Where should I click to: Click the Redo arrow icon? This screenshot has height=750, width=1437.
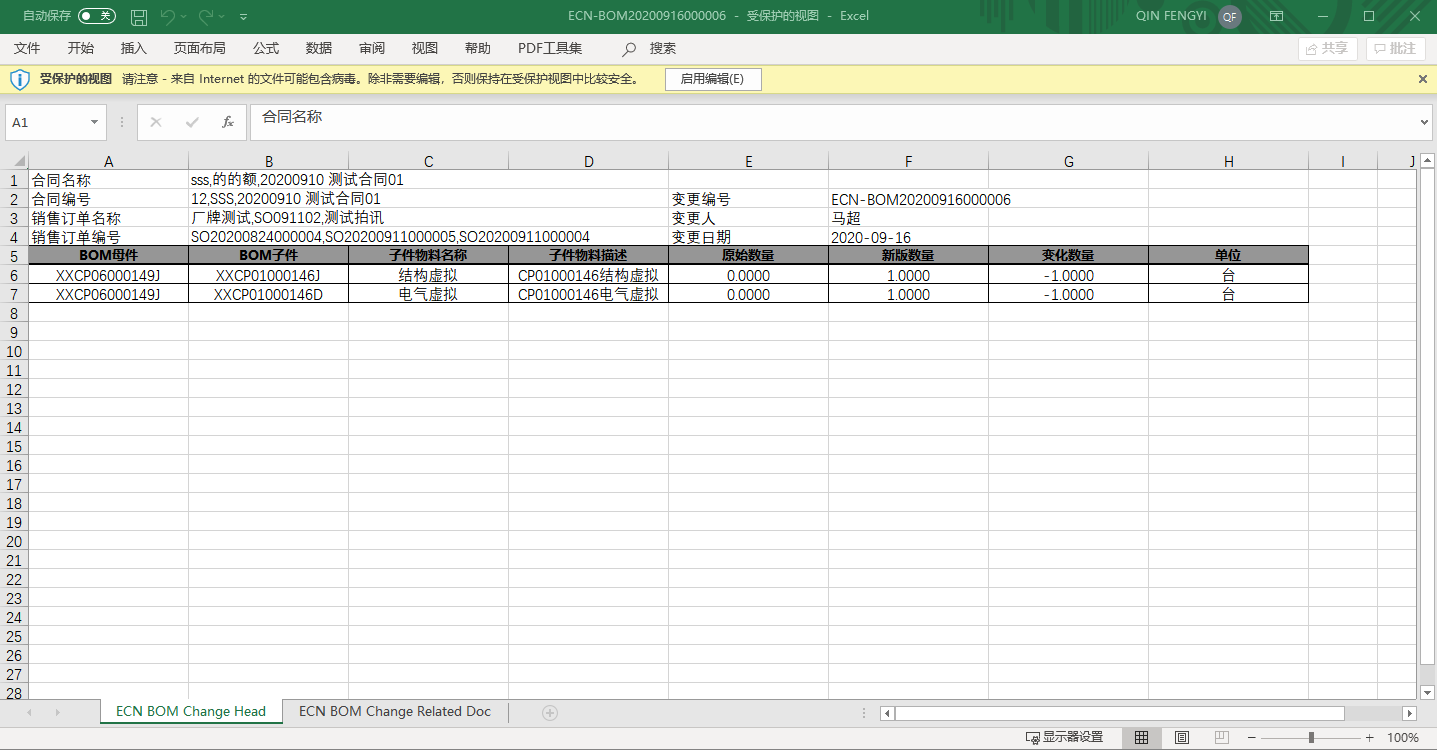206,17
